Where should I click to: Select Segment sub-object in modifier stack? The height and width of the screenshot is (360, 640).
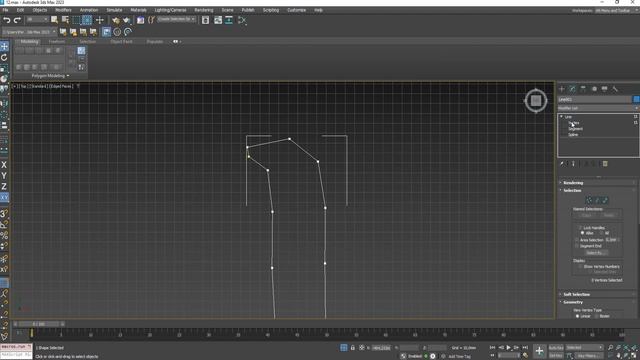coord(576,129)
